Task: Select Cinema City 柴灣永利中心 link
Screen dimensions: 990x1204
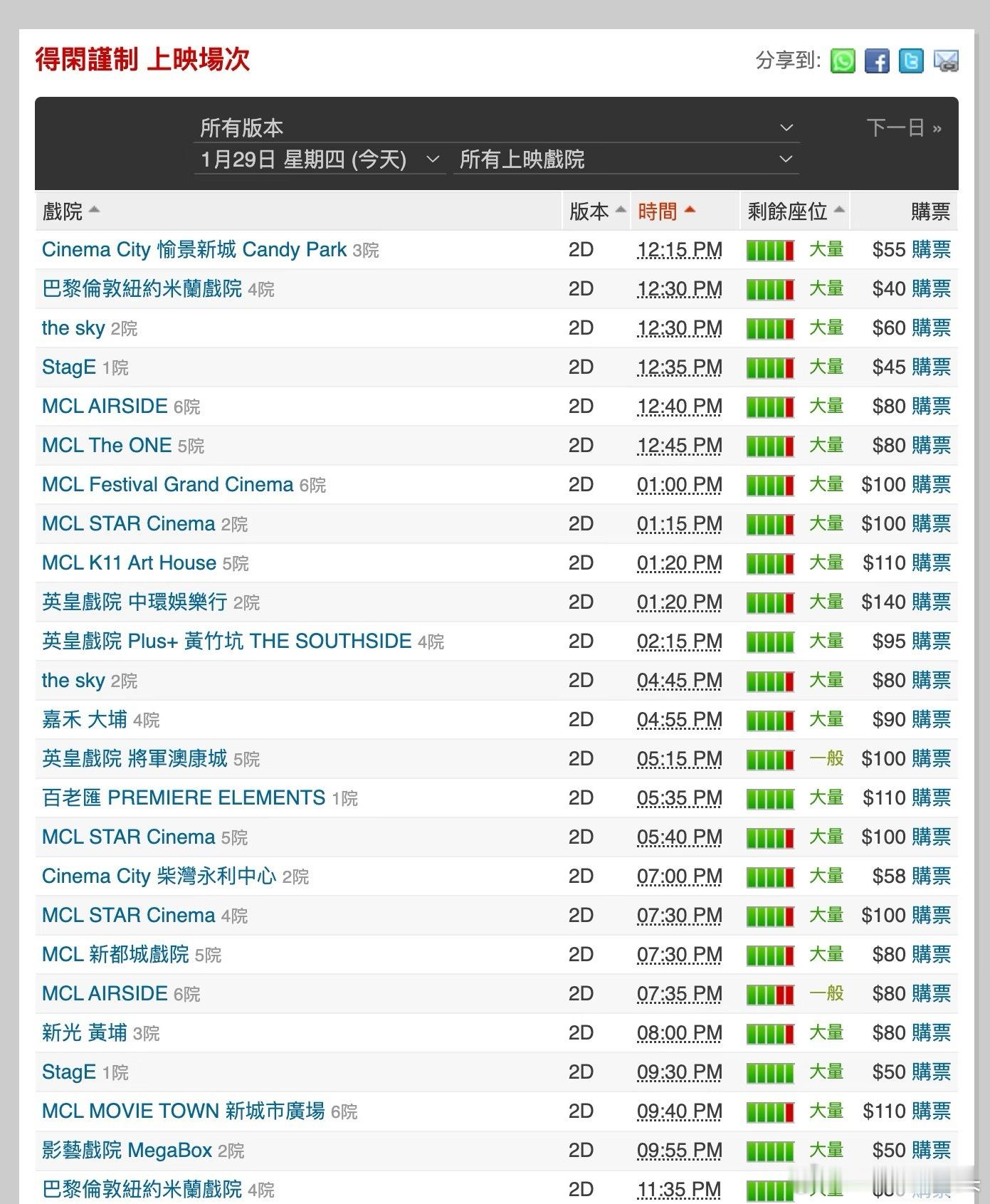Action: pos(159,876)
